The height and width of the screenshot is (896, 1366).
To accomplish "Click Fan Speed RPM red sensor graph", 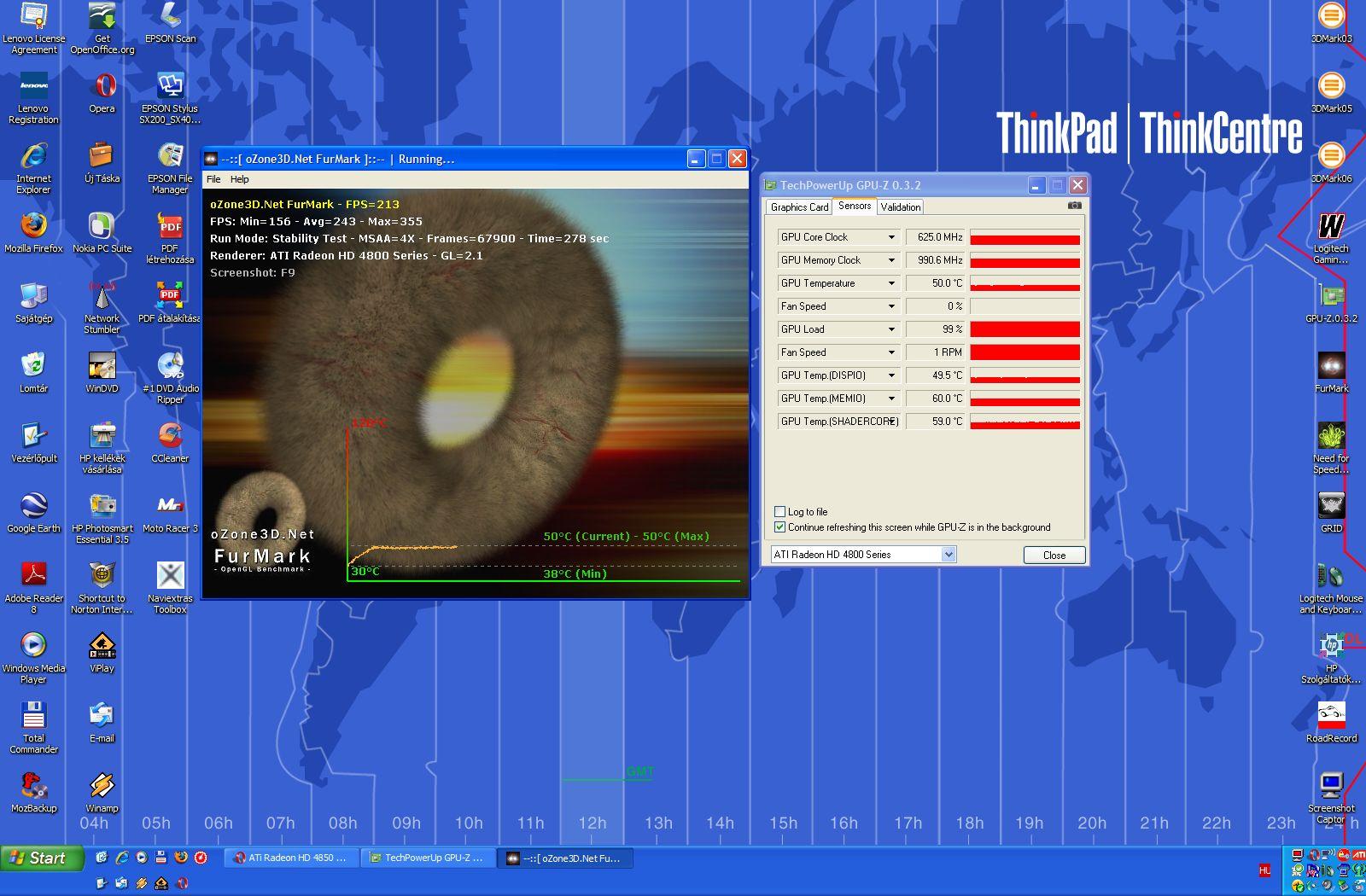I will coord(1024,352).
